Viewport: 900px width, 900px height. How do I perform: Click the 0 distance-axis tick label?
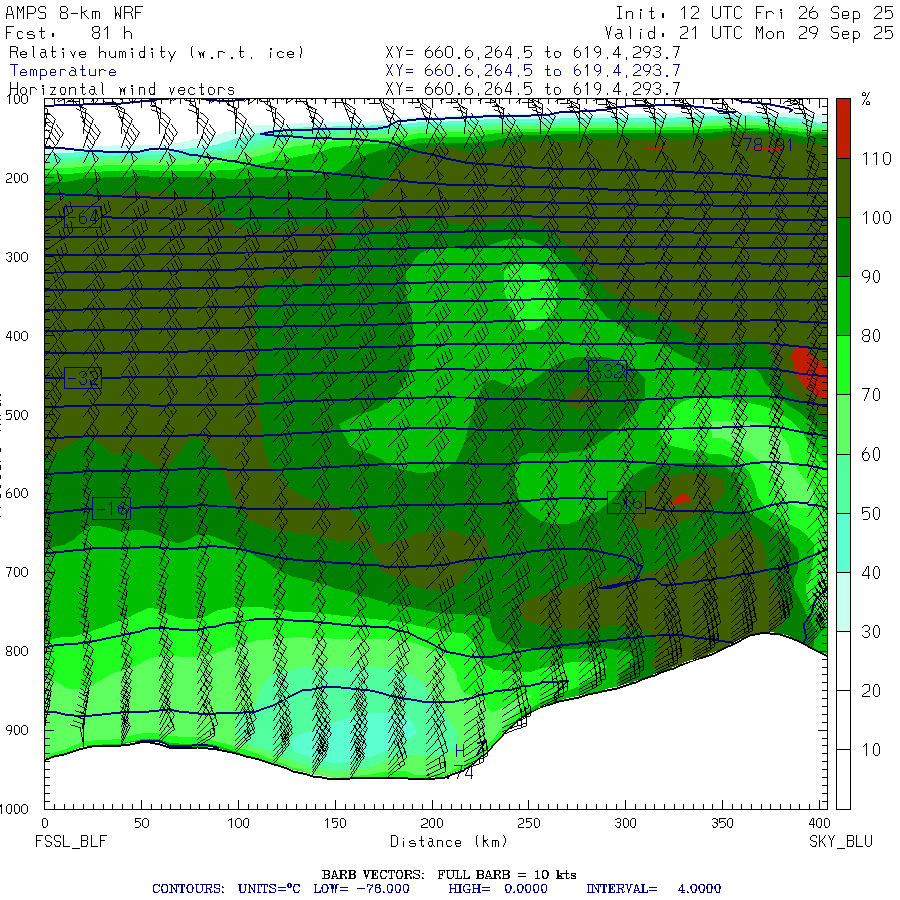pos(45,824)
